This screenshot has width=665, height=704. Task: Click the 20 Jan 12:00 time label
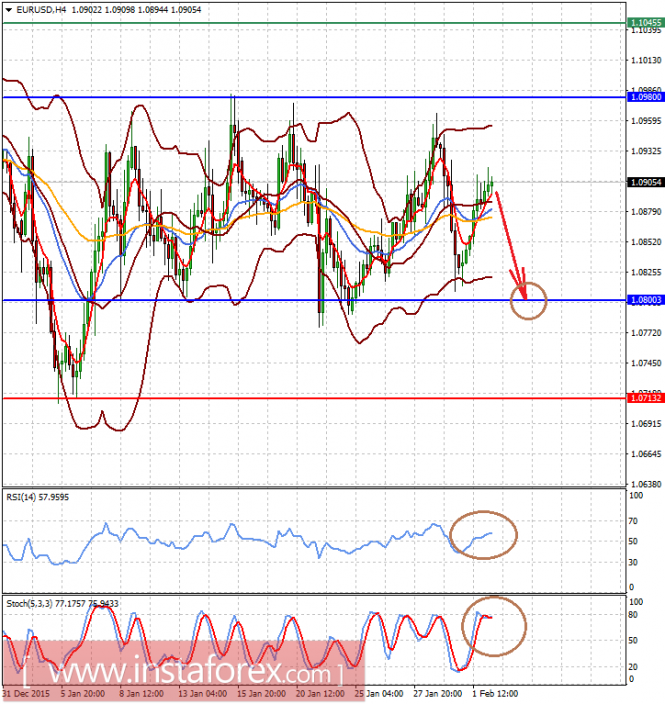[x=320, y=694]
